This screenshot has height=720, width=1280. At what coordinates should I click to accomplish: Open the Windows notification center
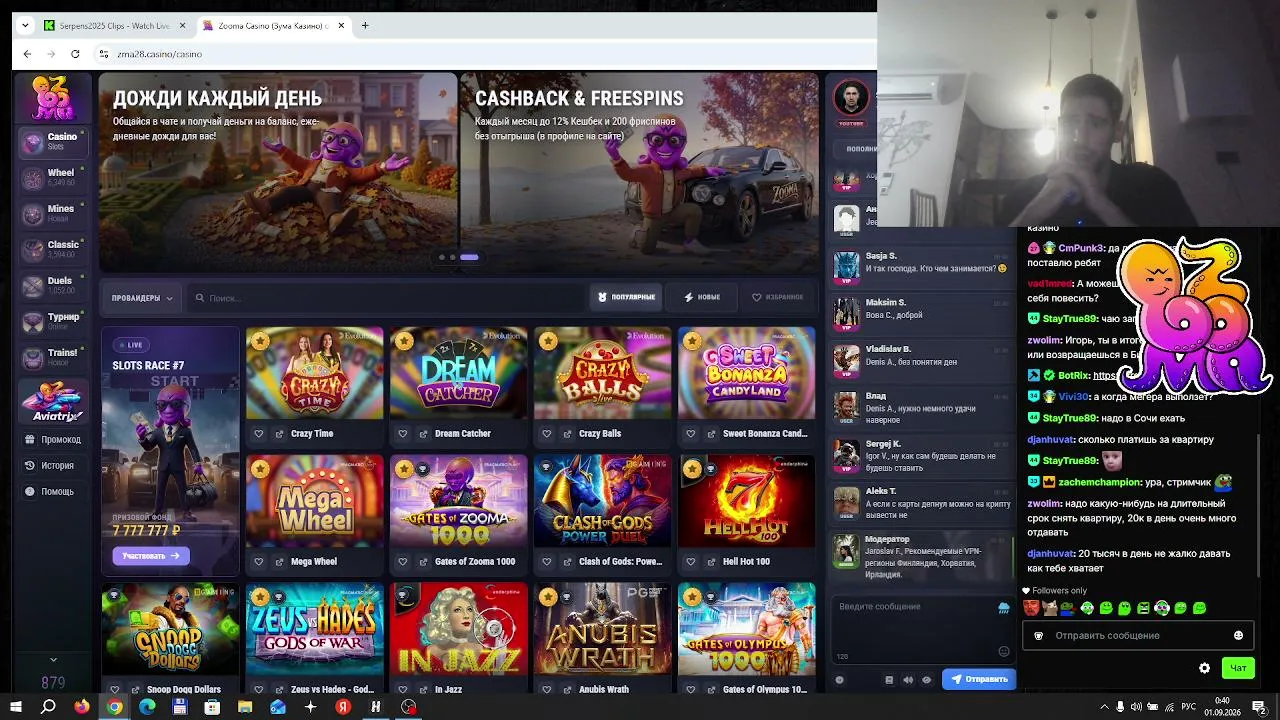point(1258,707)
